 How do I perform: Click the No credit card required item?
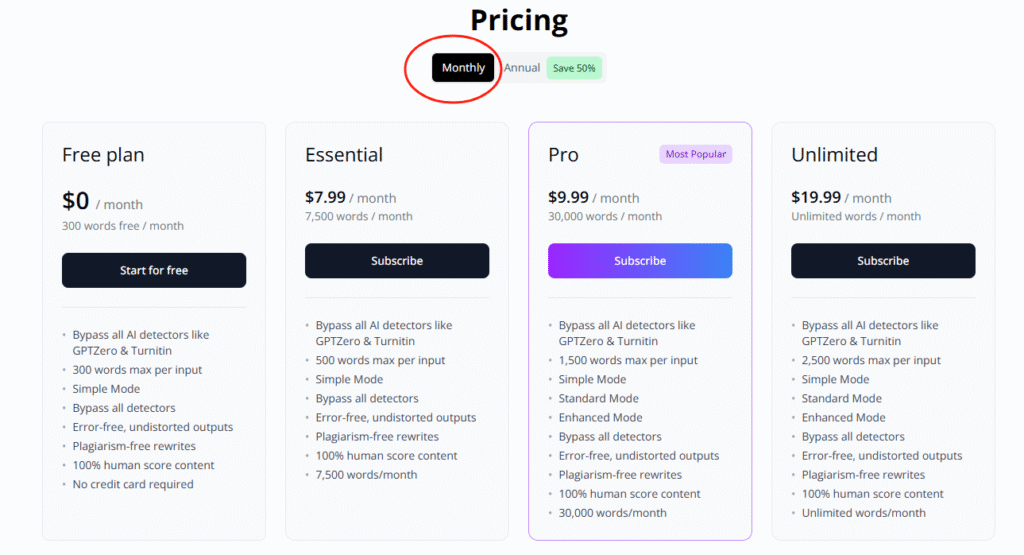tap(133, 484)
